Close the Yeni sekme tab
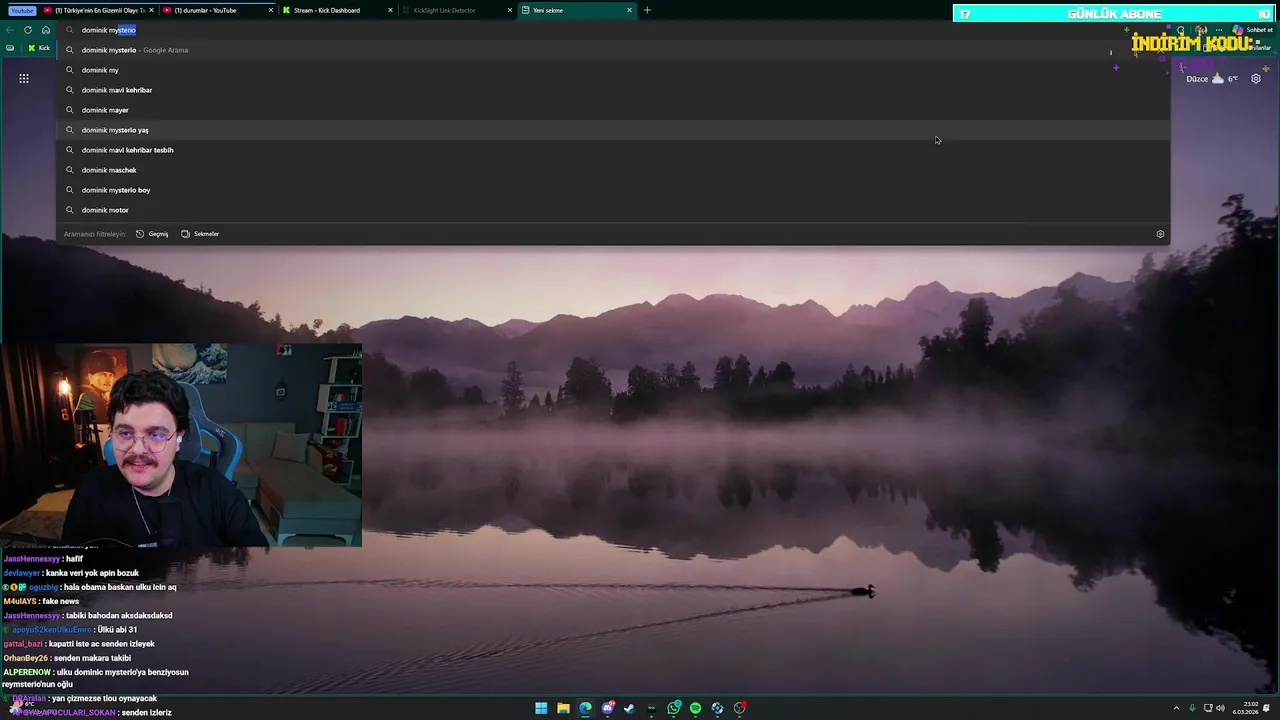1280x720 pixels. pos(629,10)
